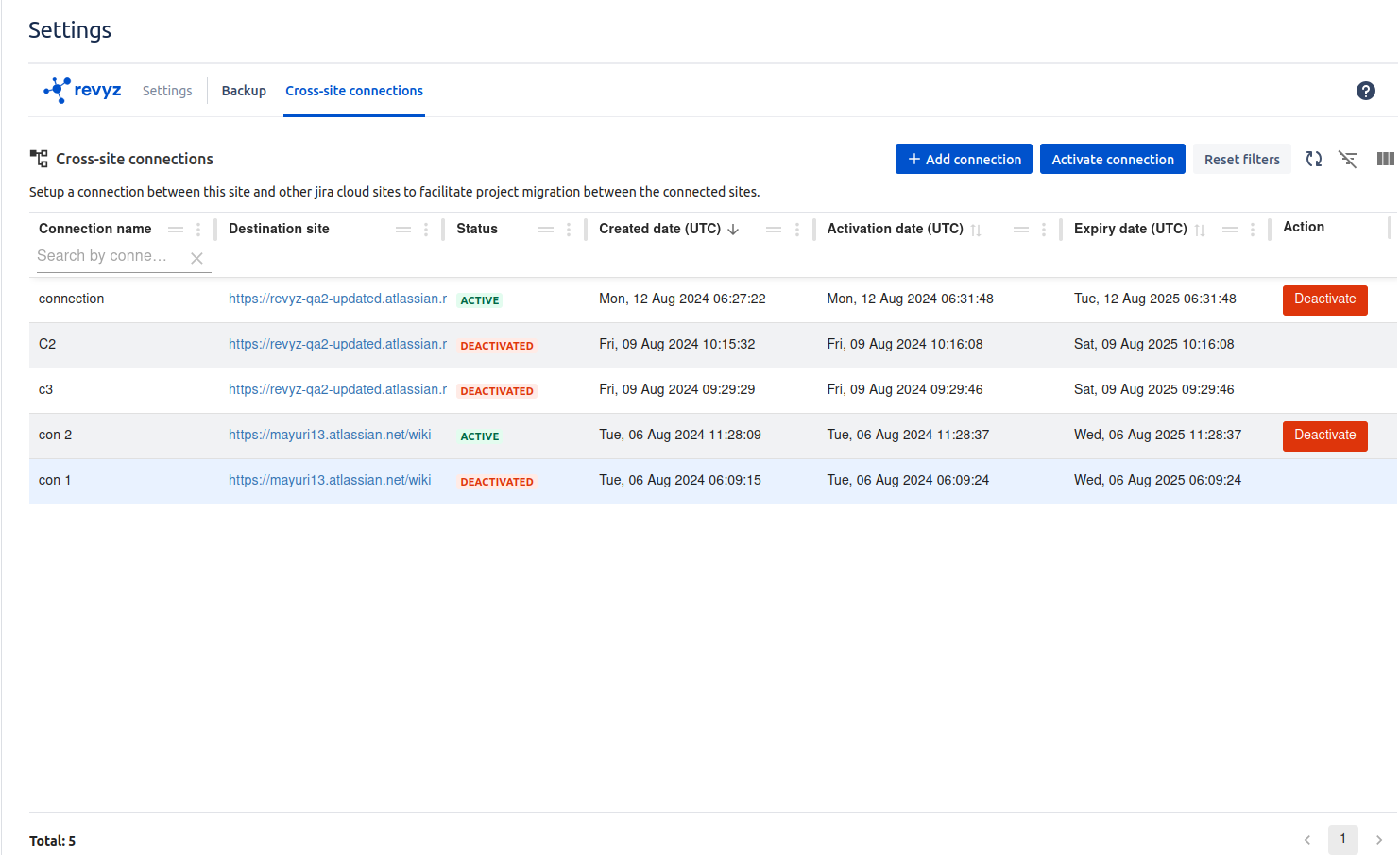This screenshot has width=1400, height=855.
Task: Switch to the Backup tab
Action: point(244,91)
